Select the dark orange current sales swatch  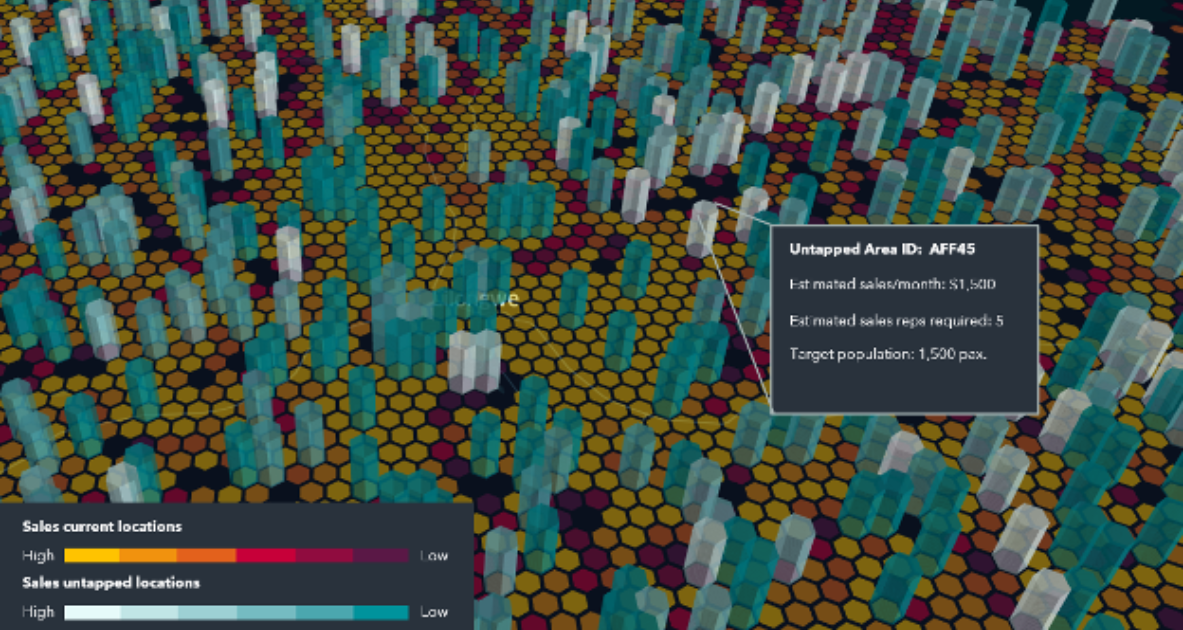207,555
